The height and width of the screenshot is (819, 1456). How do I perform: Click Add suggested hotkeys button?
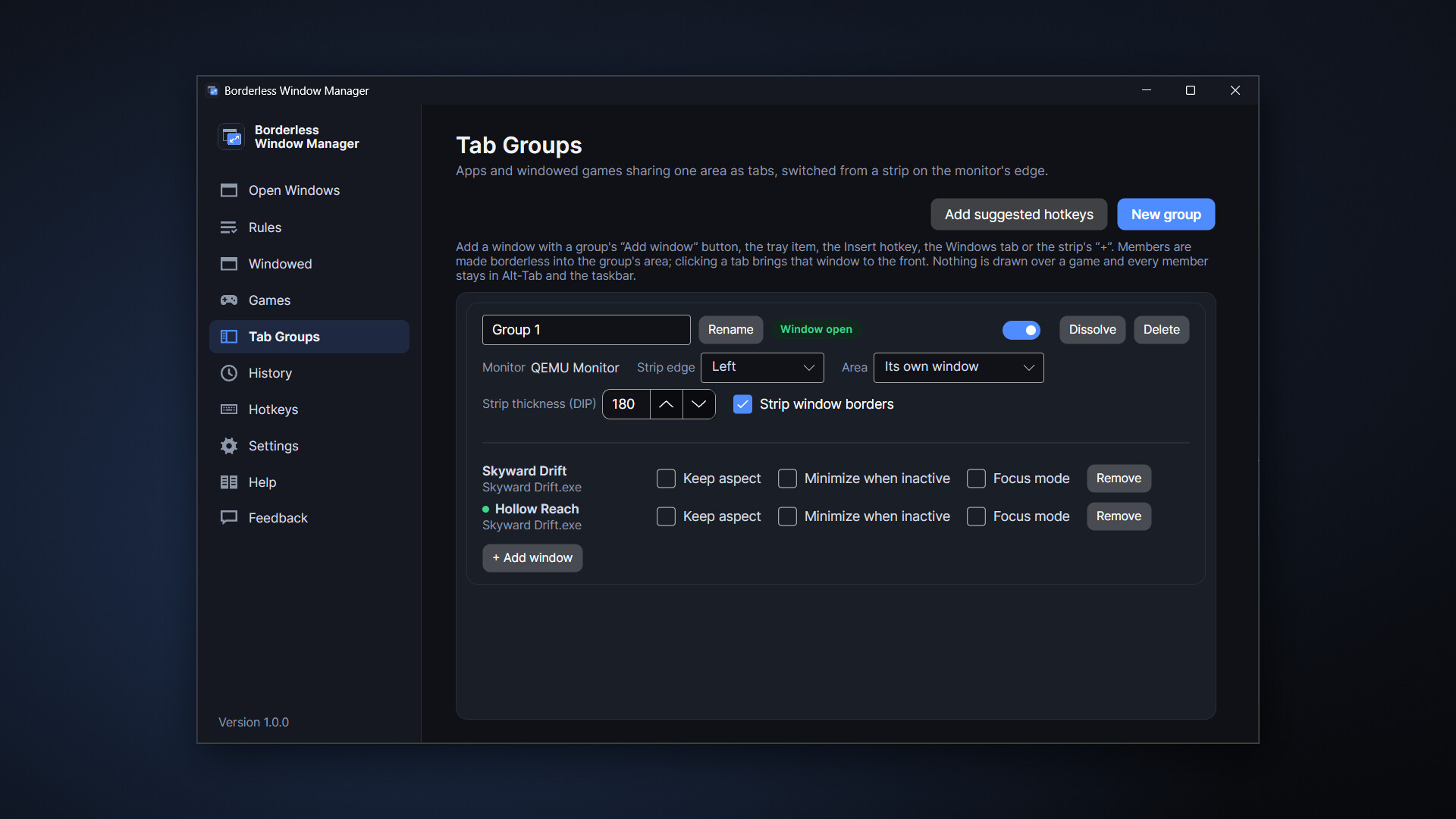(1018, 215)
